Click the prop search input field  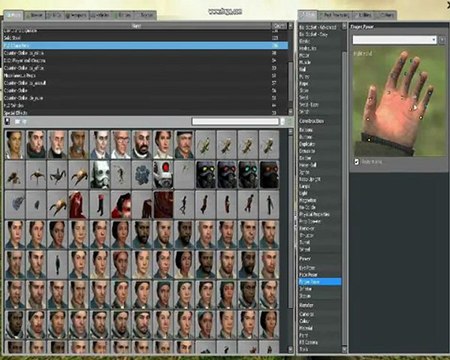[235, 122]
